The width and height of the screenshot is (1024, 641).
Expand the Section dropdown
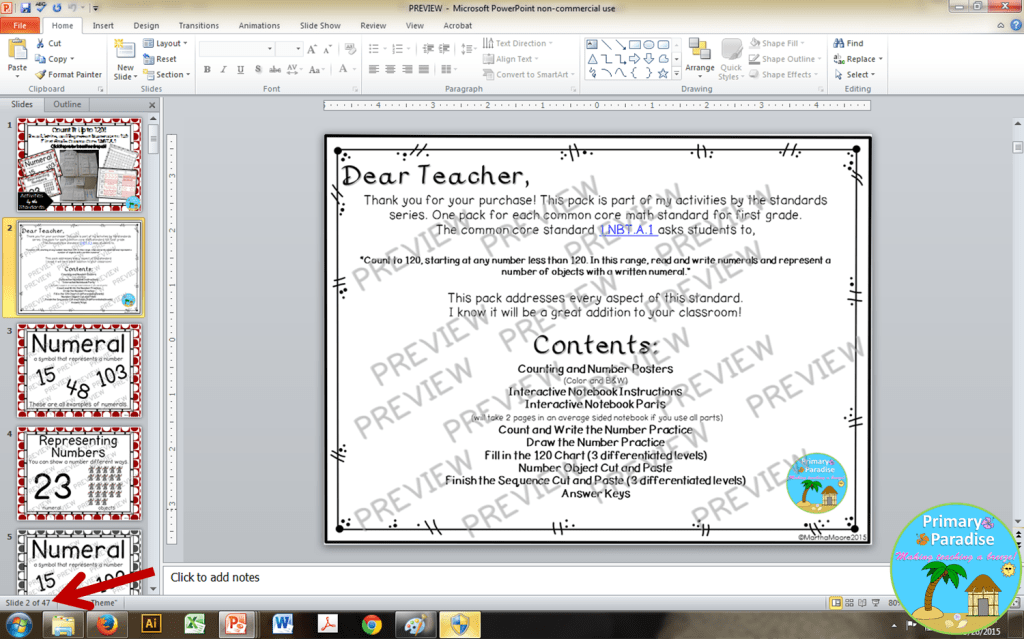(167, 74)
